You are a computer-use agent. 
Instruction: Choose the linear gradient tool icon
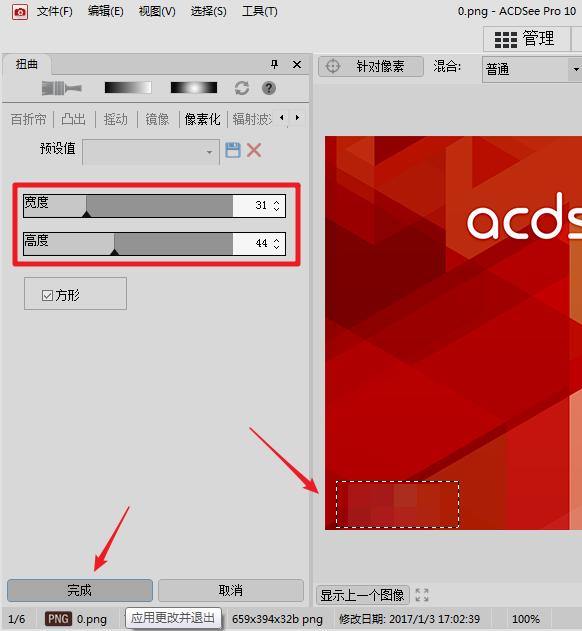coord(128,88)
